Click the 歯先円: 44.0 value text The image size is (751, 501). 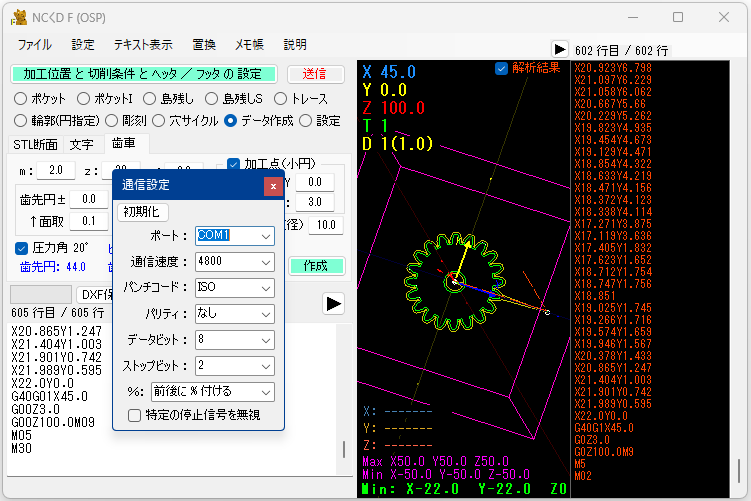tap(53, 267)
